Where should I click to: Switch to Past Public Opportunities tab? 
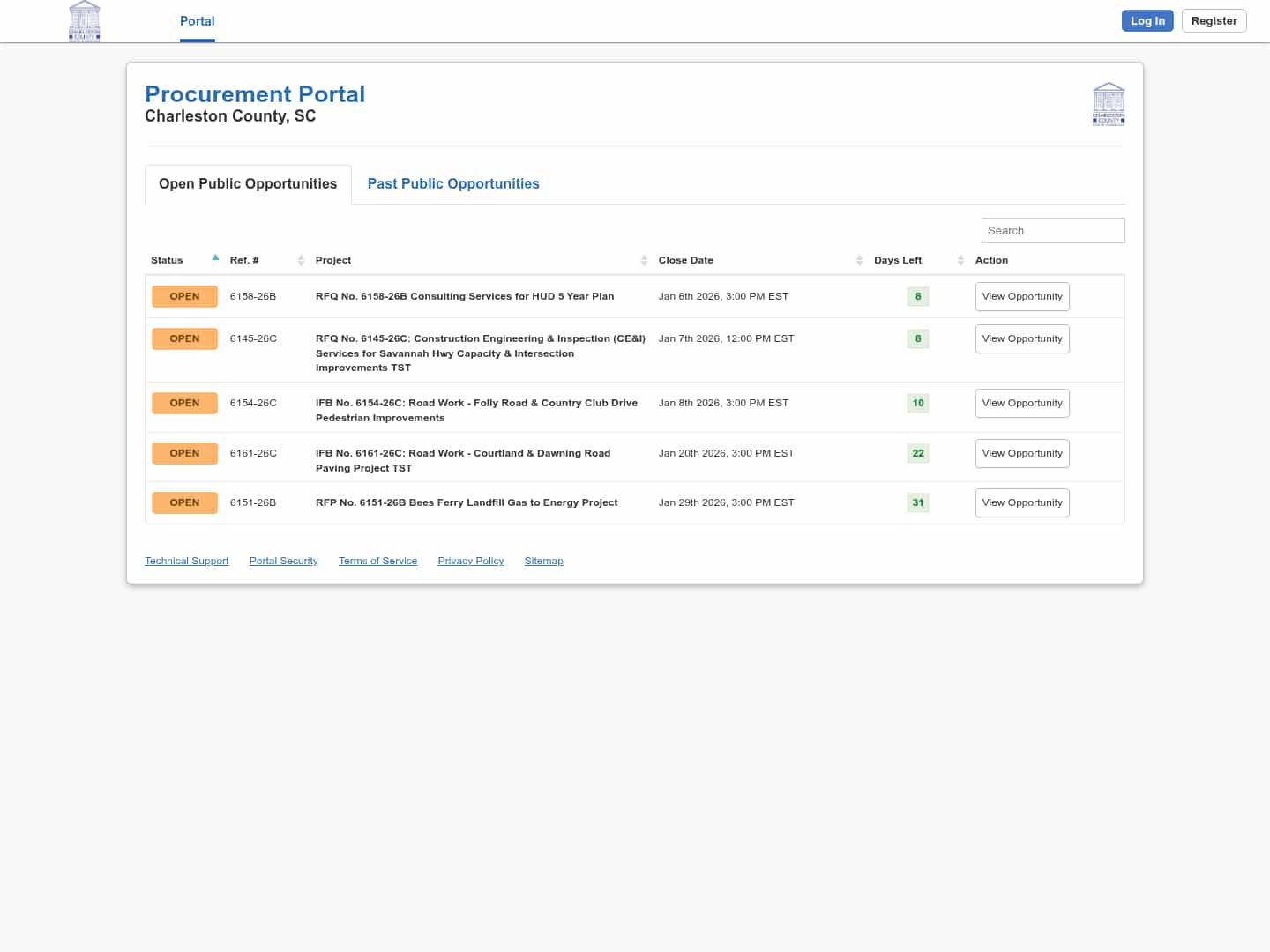pos(452,183)
